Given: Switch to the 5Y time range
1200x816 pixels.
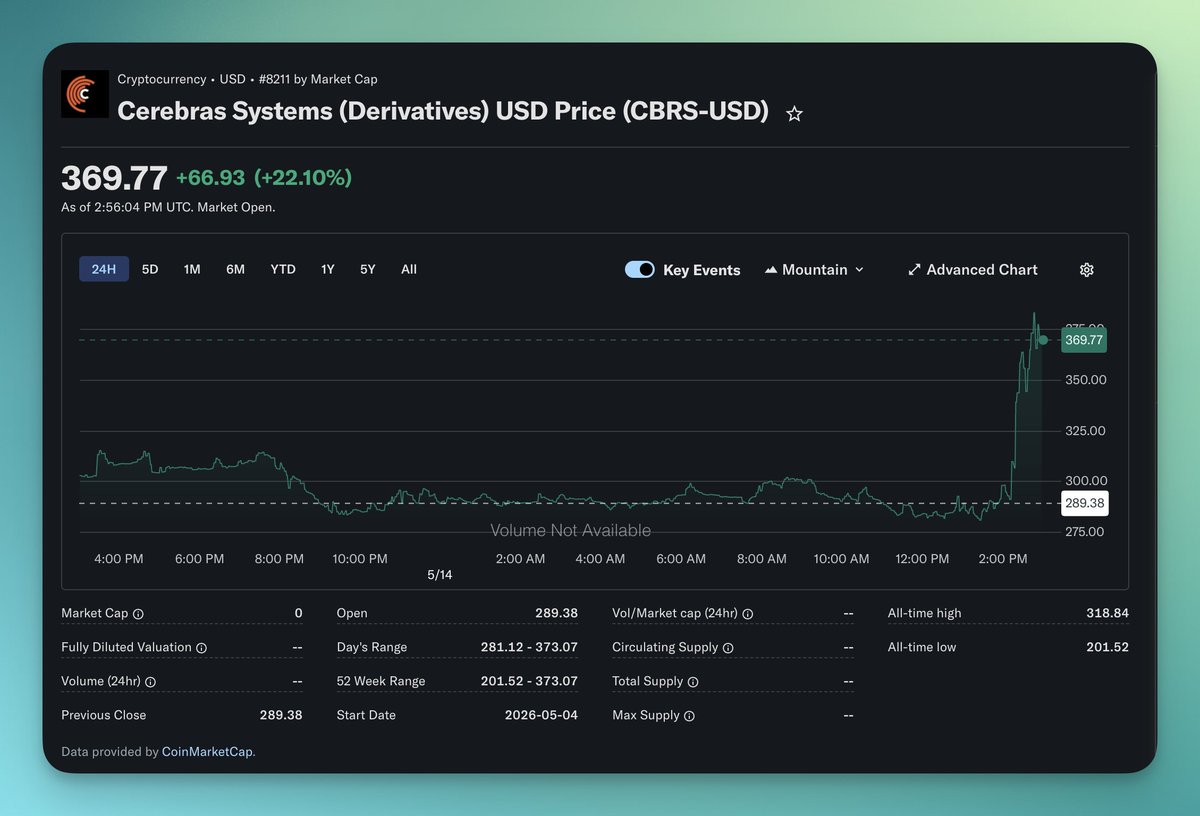Looking at the screenshot, I should pyautogui.click(x=368, y=269).
